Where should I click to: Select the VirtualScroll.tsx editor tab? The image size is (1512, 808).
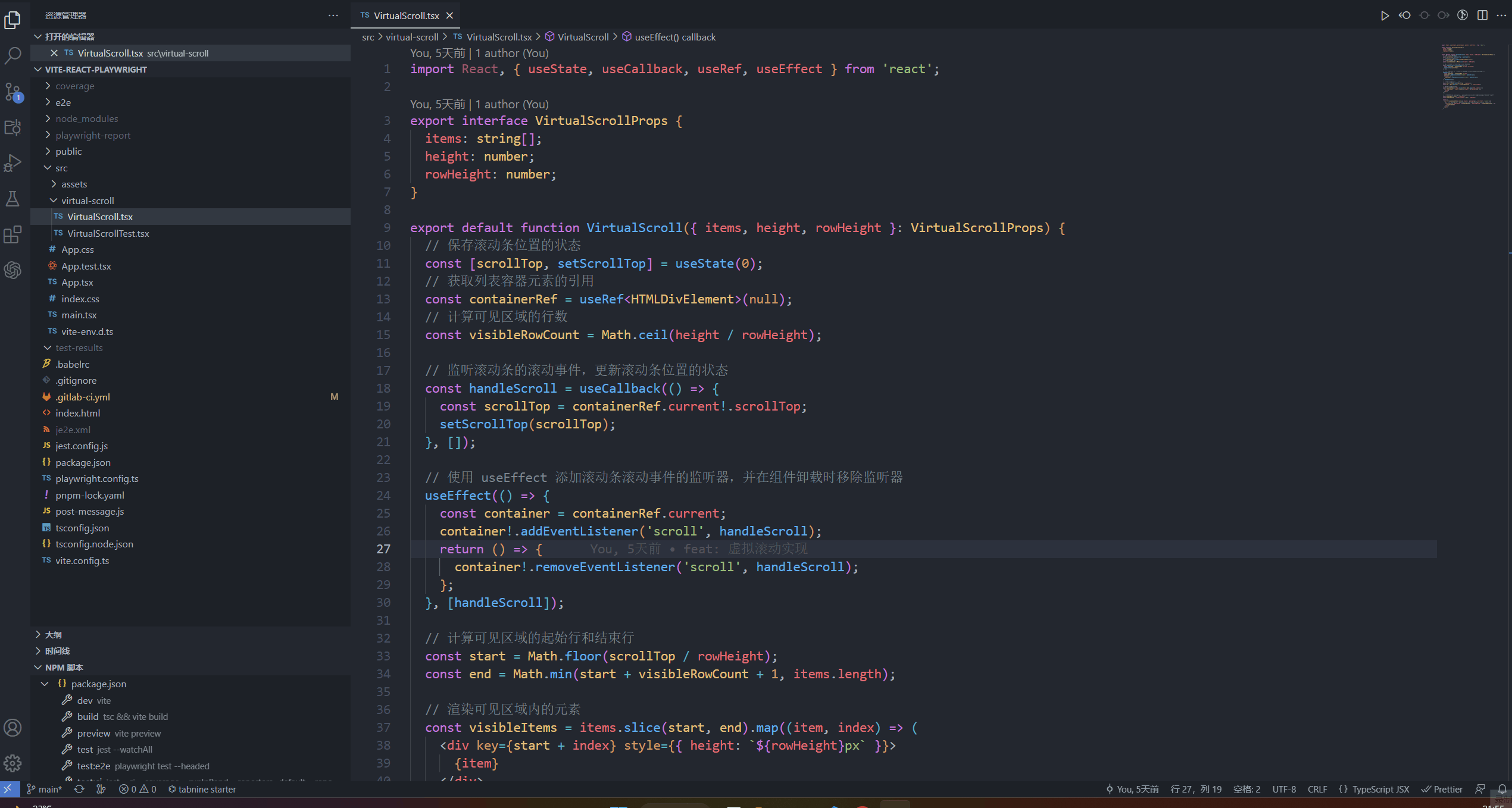(405, 15)
